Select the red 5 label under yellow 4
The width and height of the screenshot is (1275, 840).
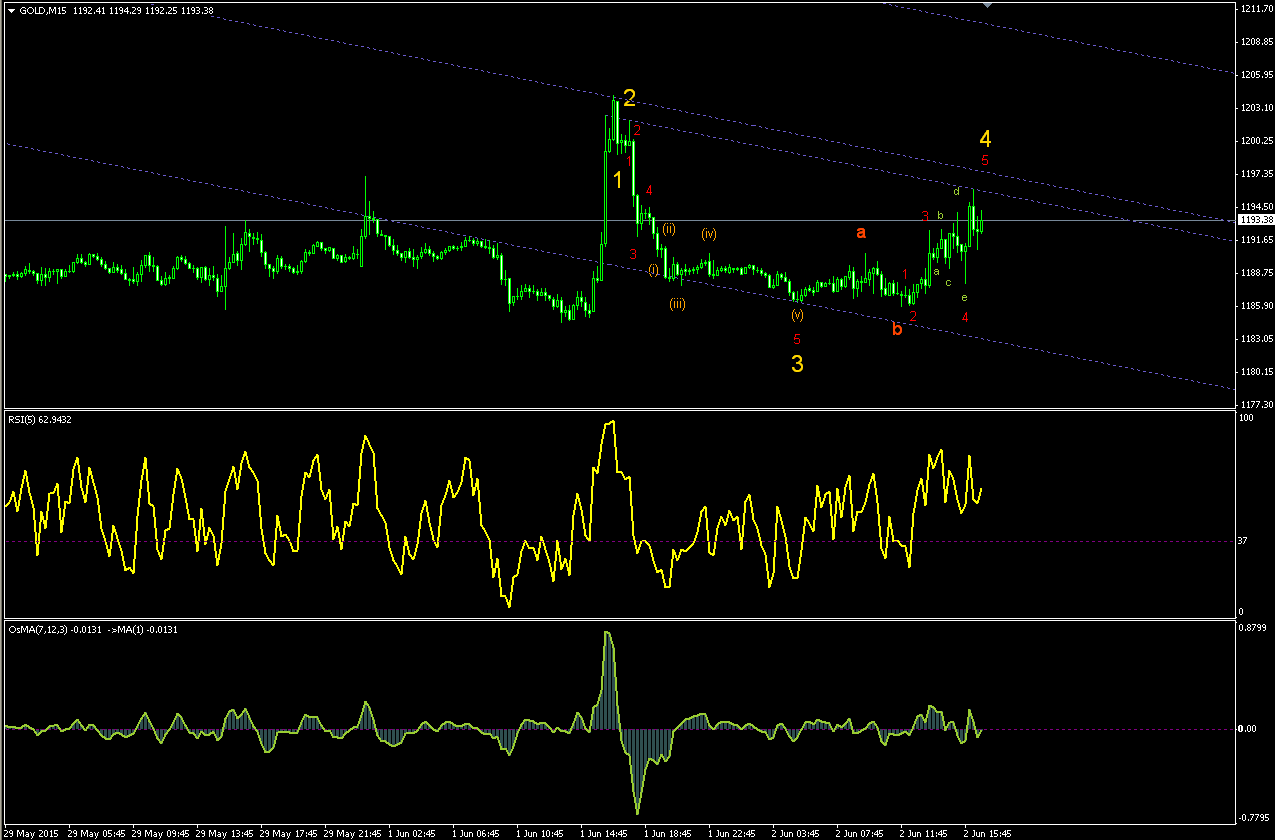pyautogui.click(x=985, y=160)
